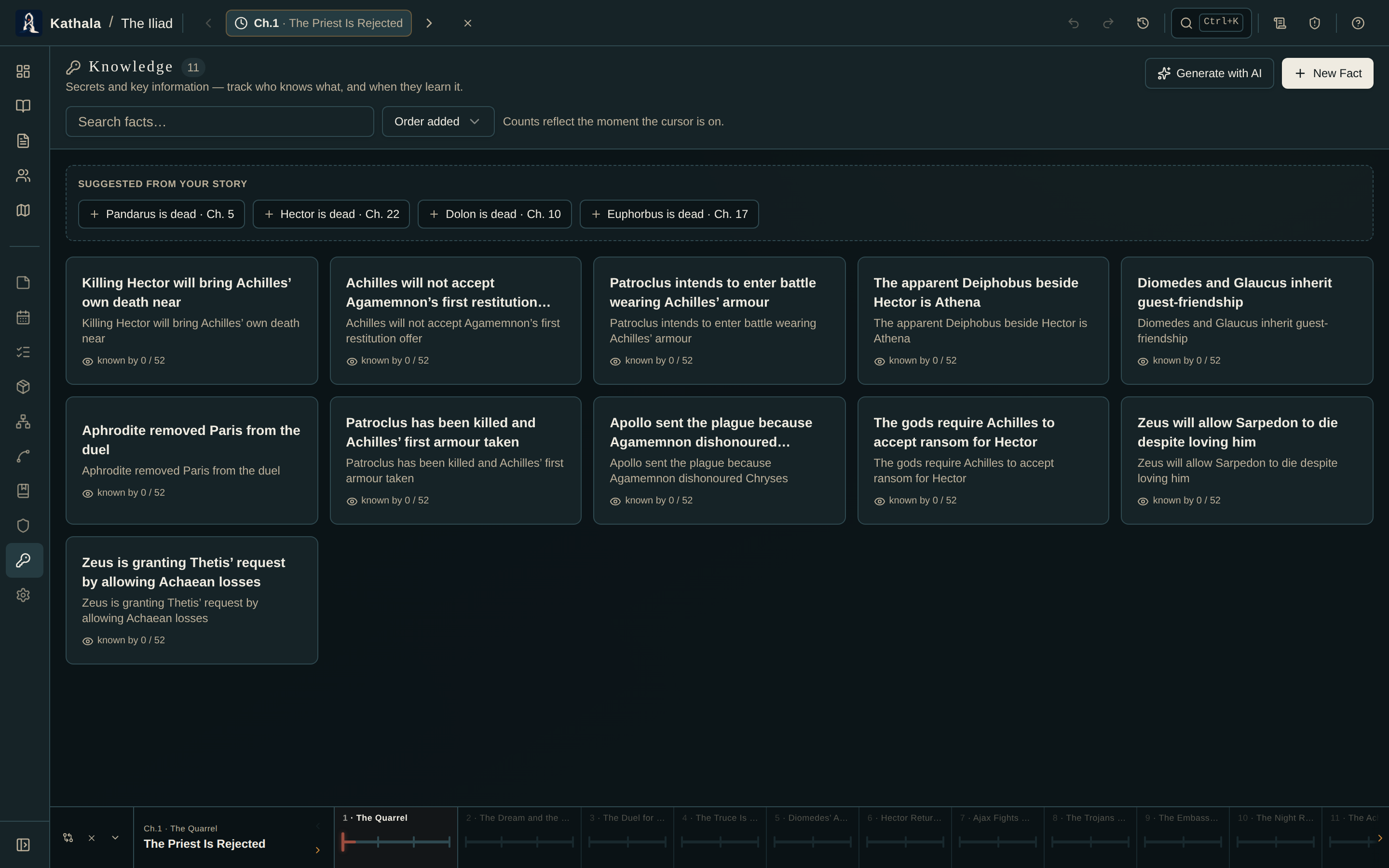Open the hierarchy network icon in sidebar
The image size is (1389, 868).
pyautogui.click(x=23, y=421)
